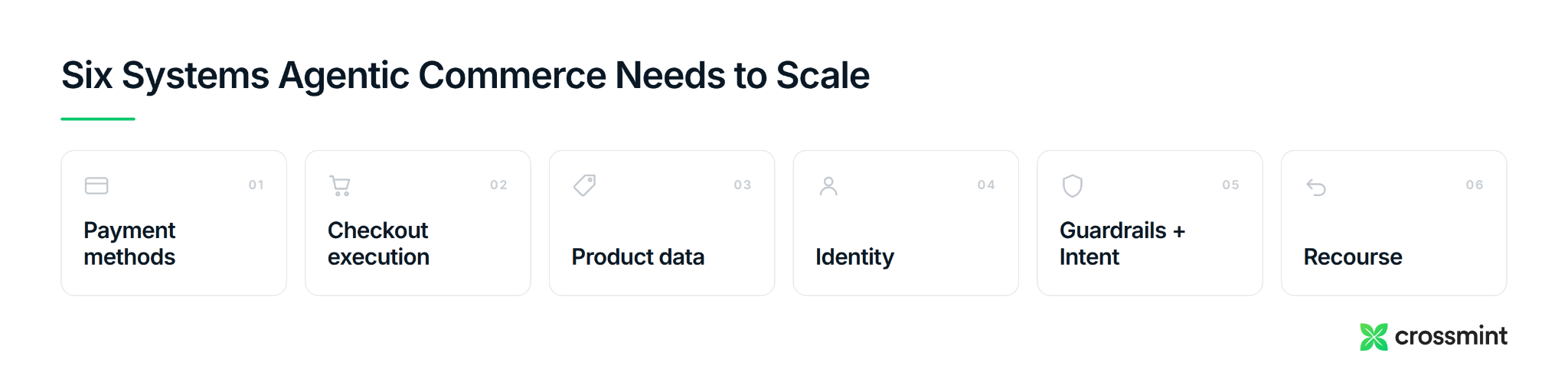Open the Product data card title

click(x=638, y=256)
